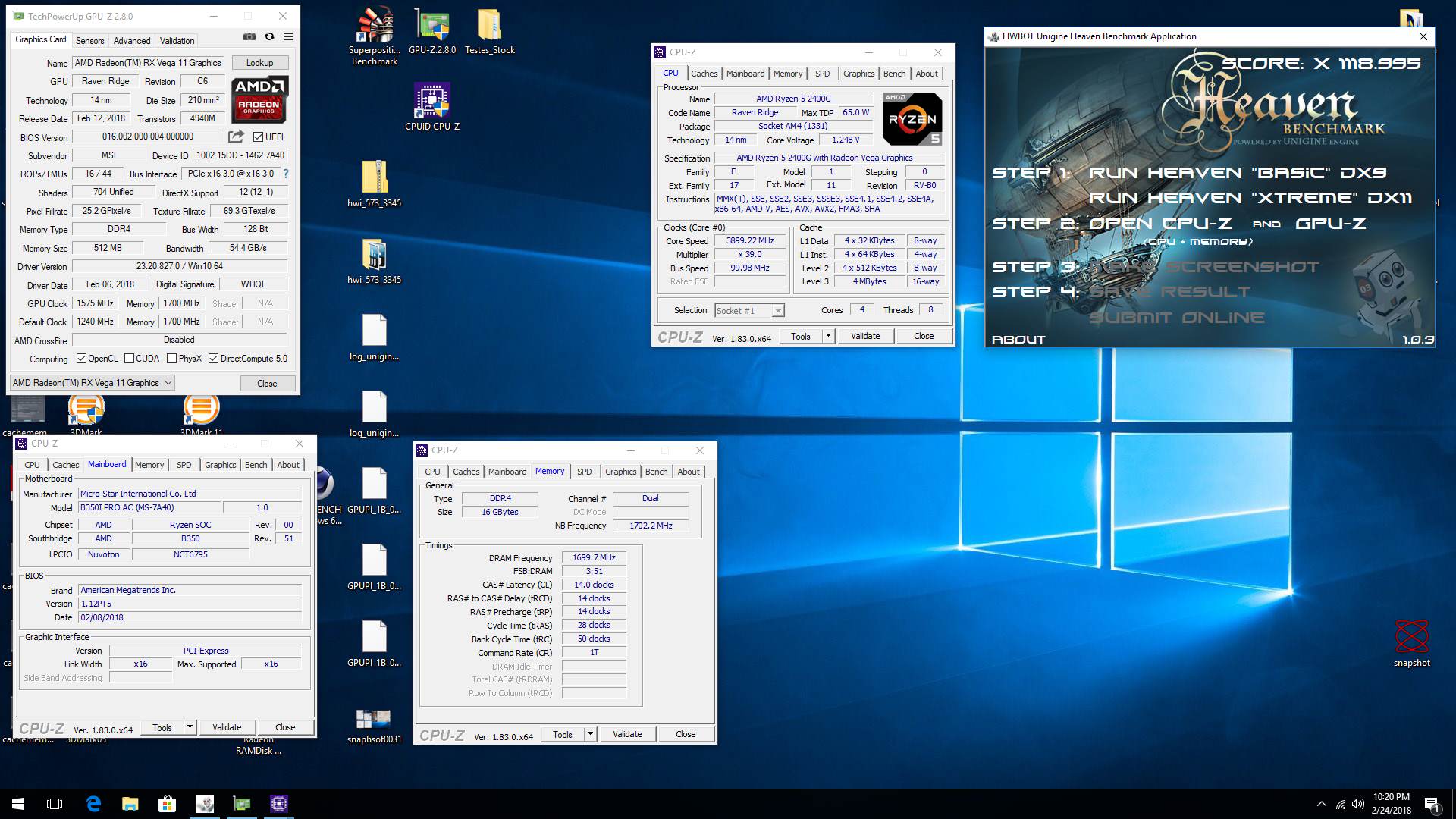Screen dimensions: 1456x819
Task: Click the GPU-Z link in Heaven step 2
Action: (1331, 224)
